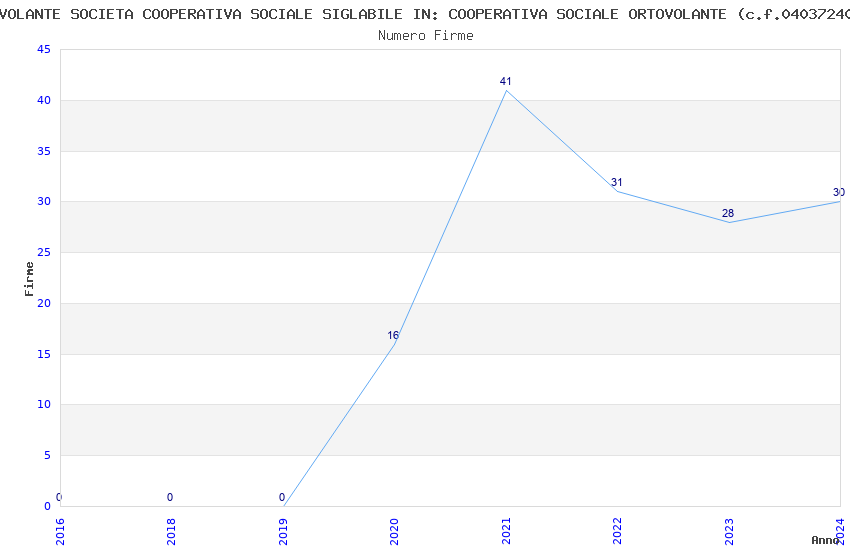Click the 25 y-axis tick label
The height and width of the screenshot is (550, 850).
tap(43, 253)
